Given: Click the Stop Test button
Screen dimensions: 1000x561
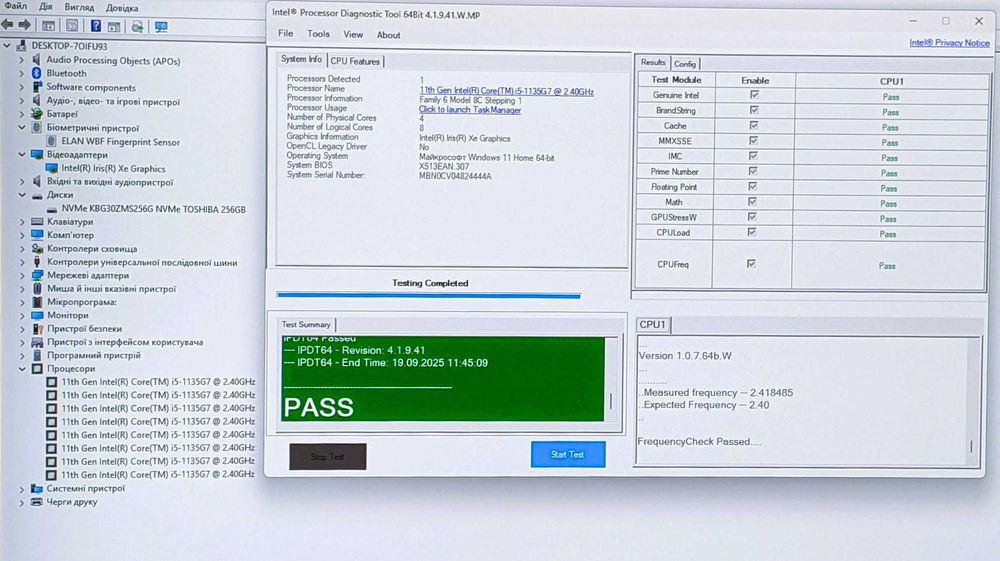Looking at the screenshot, I should point(328,456).
